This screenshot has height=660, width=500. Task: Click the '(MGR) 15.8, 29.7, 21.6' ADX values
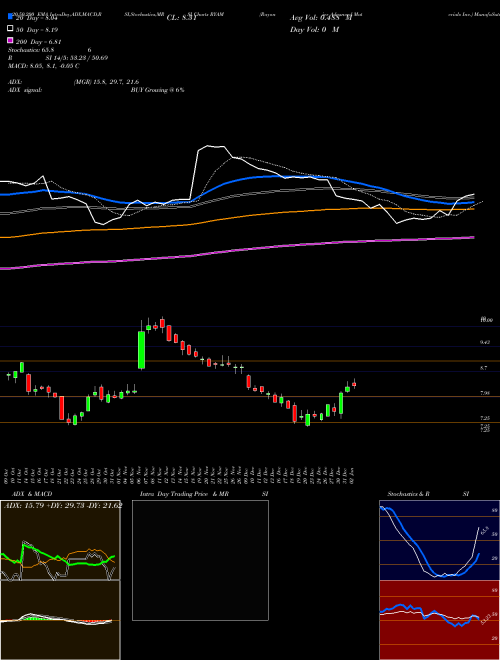pos(106,82)
